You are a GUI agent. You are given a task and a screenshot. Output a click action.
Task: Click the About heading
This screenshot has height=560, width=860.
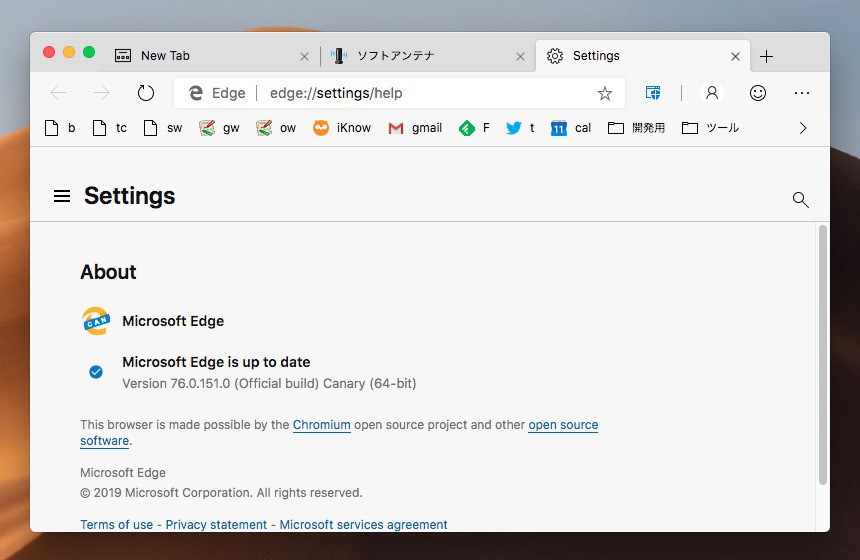[108, 272]
